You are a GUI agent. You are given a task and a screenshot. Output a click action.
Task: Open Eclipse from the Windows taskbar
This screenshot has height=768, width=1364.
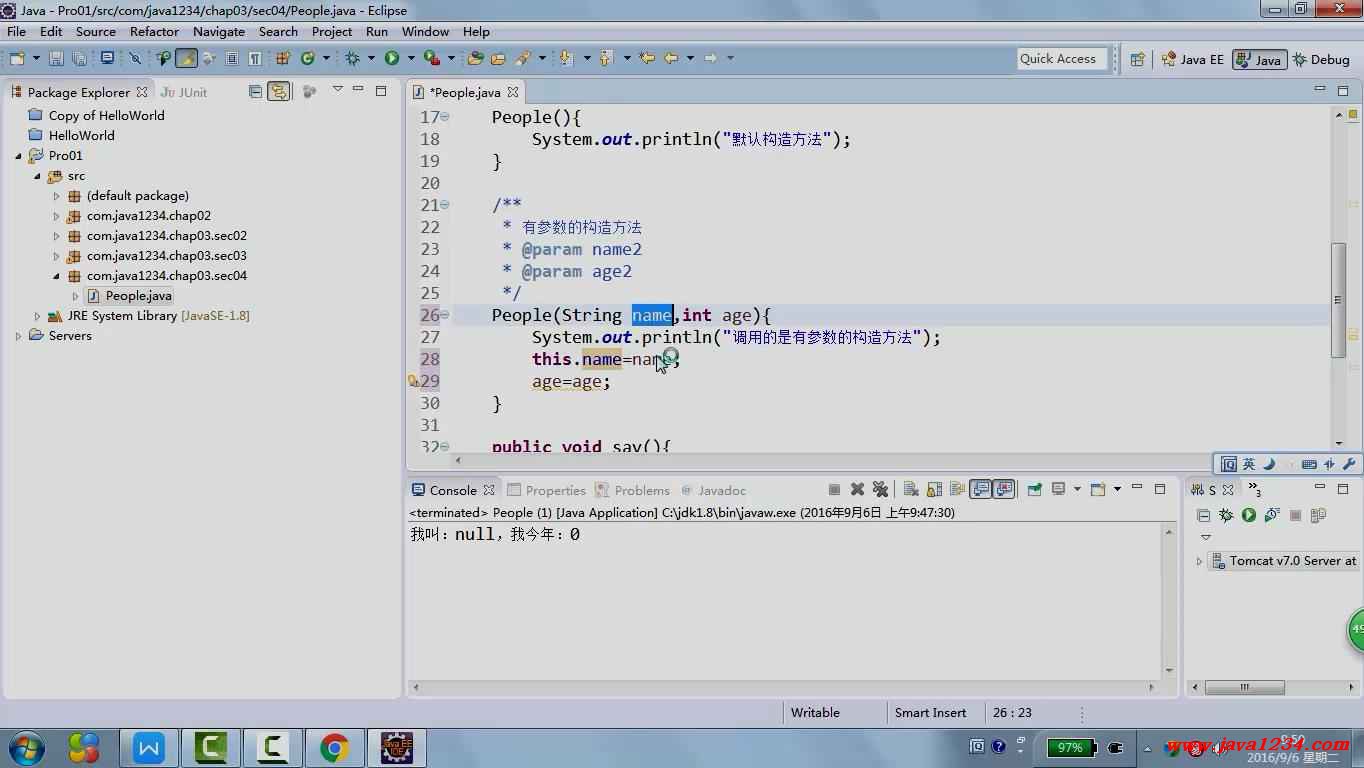(397, 747)
